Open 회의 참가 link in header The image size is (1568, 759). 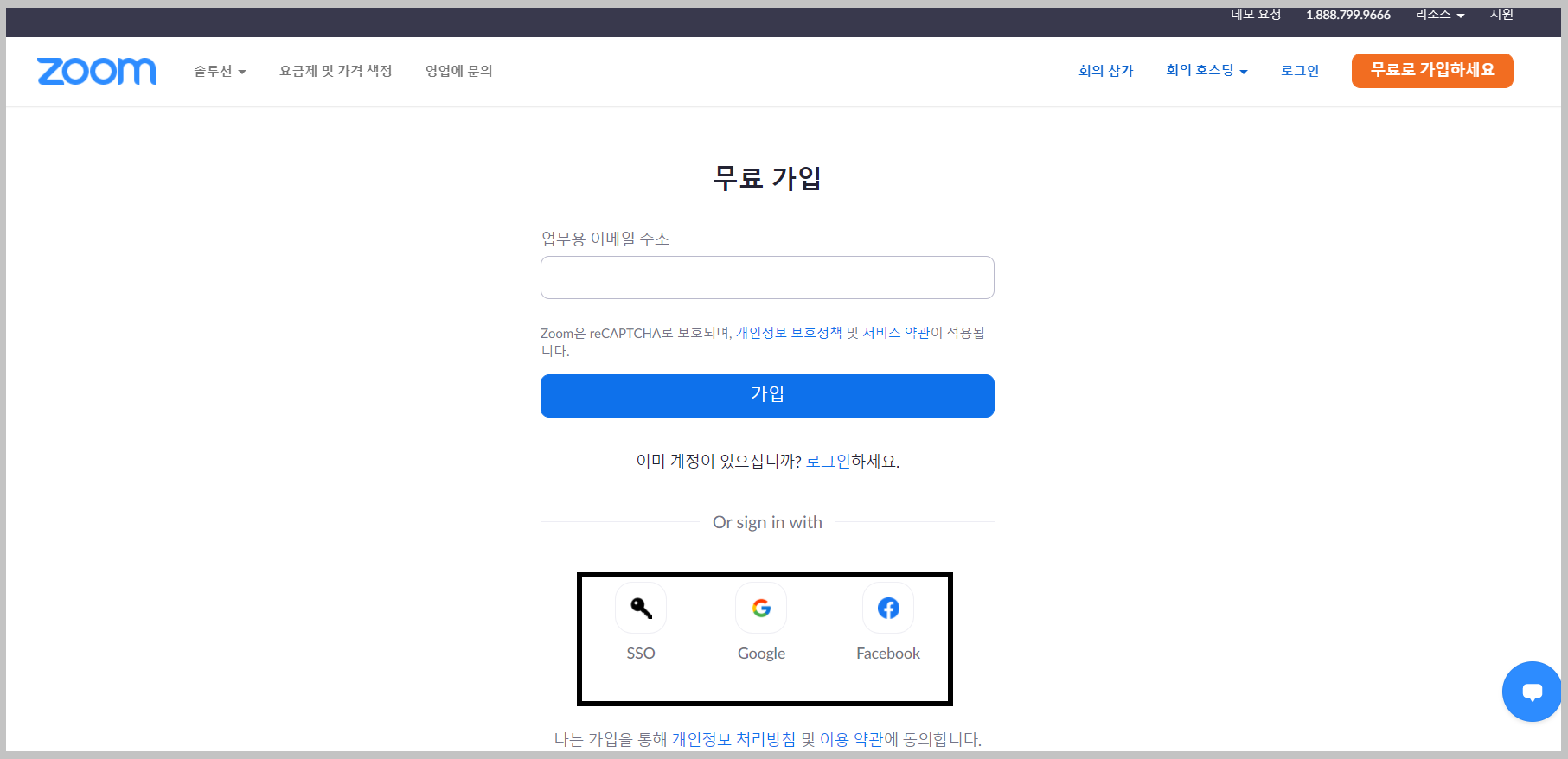pyautogui.click(x=1105, y=71)
